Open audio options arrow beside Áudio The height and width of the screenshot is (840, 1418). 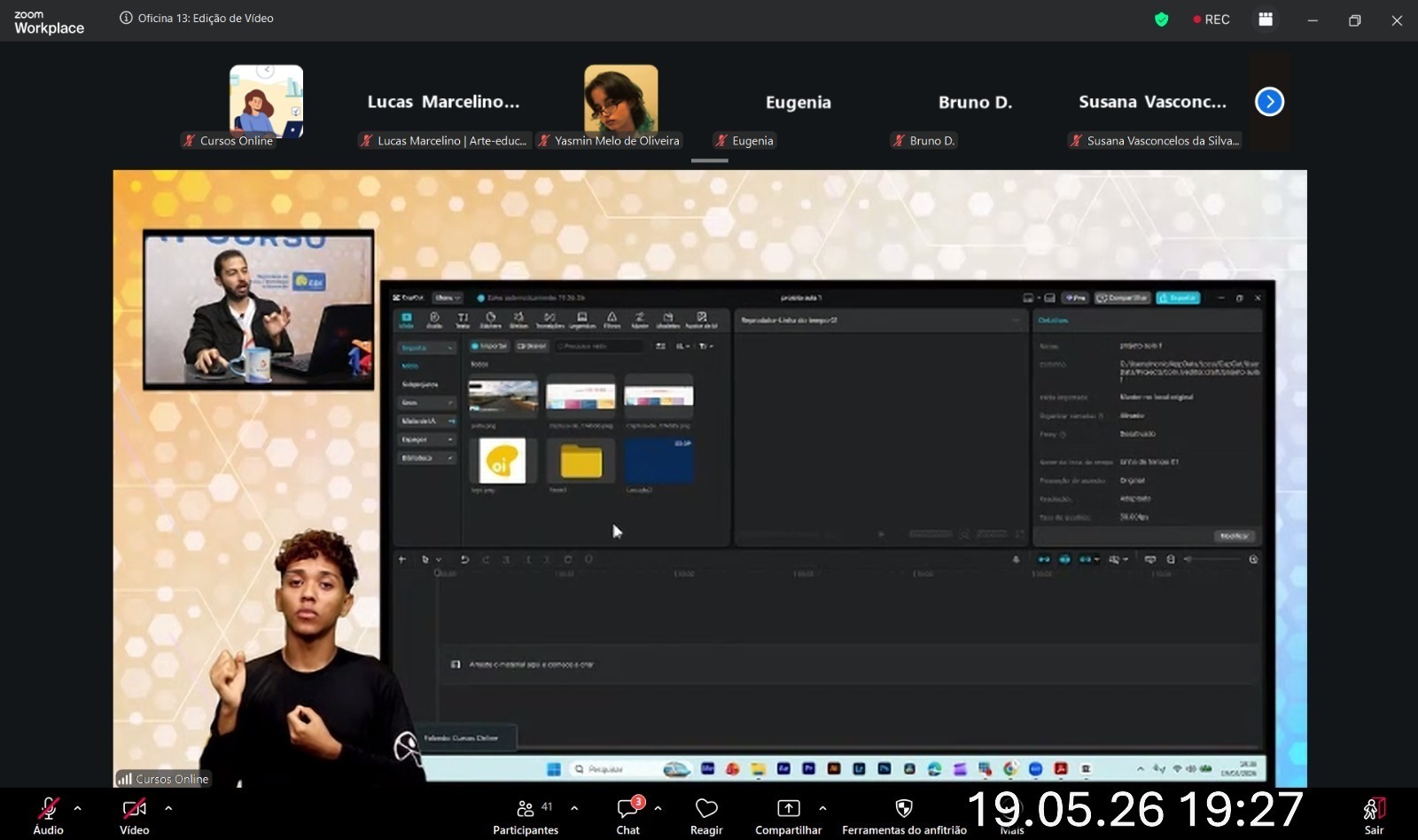[x=77, y=808]
